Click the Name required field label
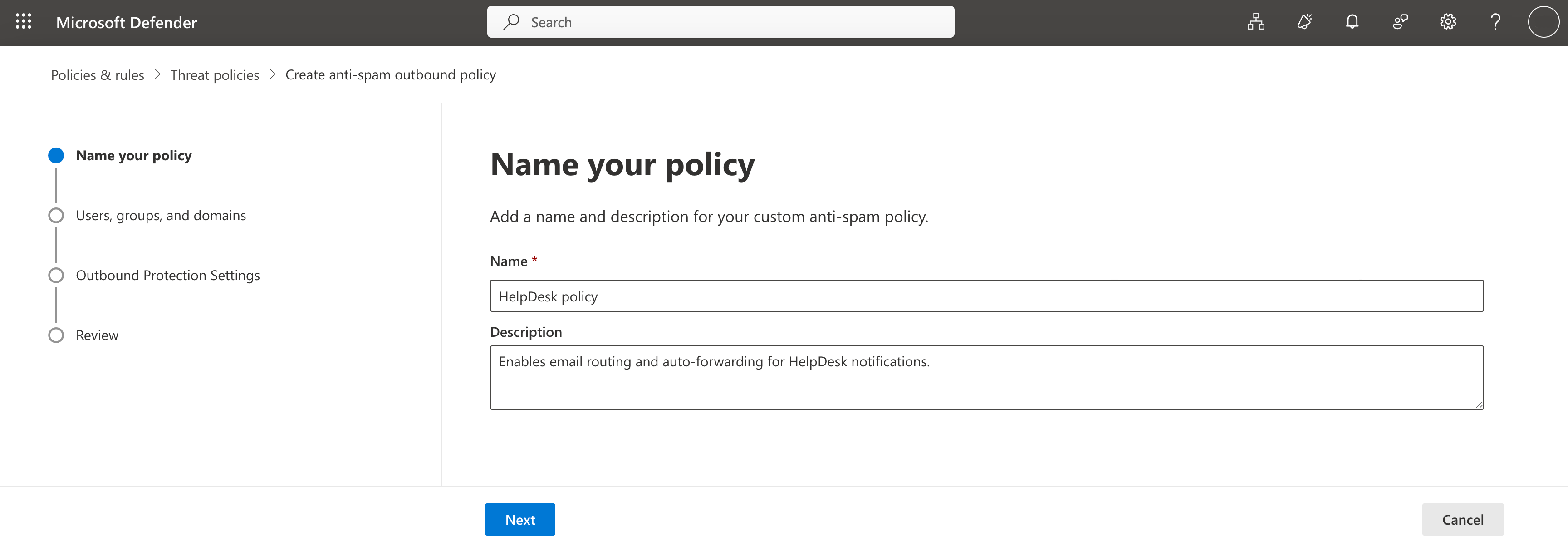1568x547 pixels. pyautogui.click(x=513, y=261)
